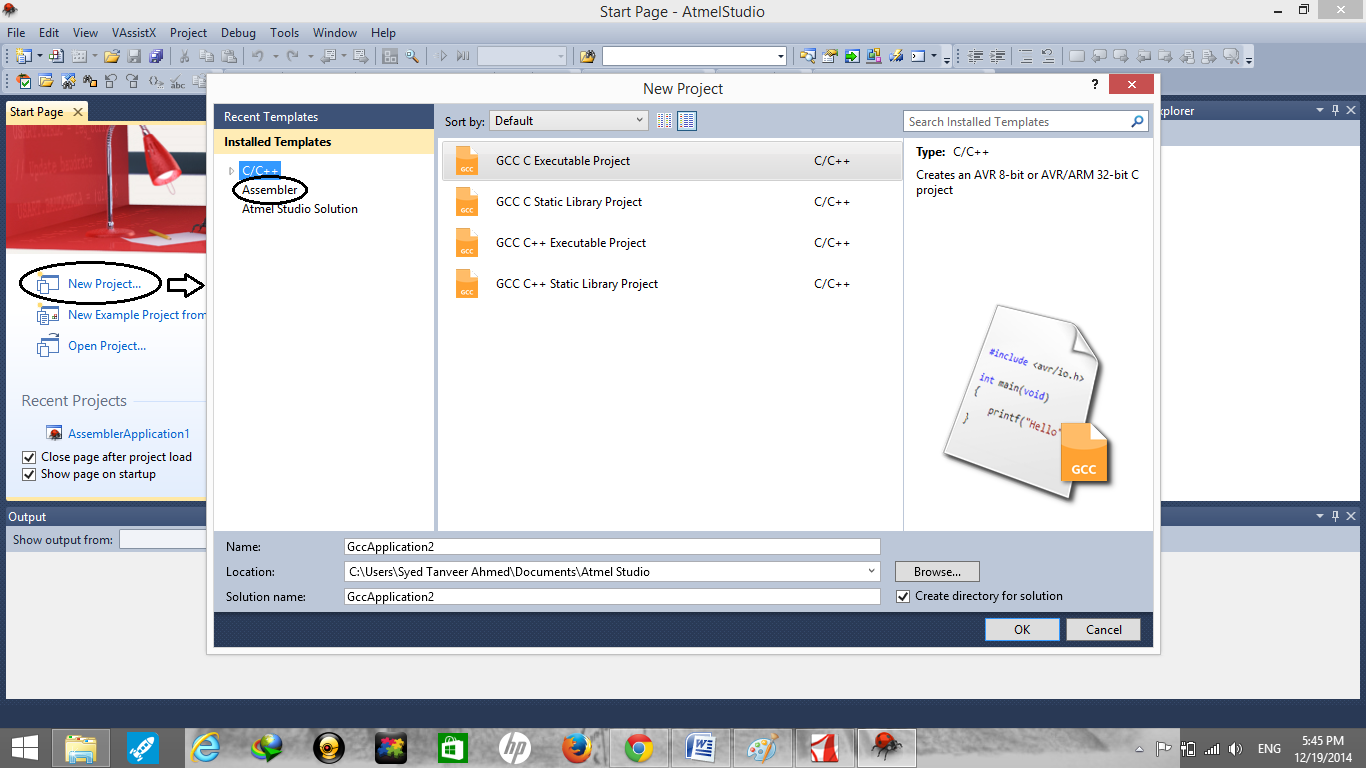Toggle Create directory for solution checkbox
Image resolution: width=1366 pixels, height=768 pixels.
coord(904,596)
